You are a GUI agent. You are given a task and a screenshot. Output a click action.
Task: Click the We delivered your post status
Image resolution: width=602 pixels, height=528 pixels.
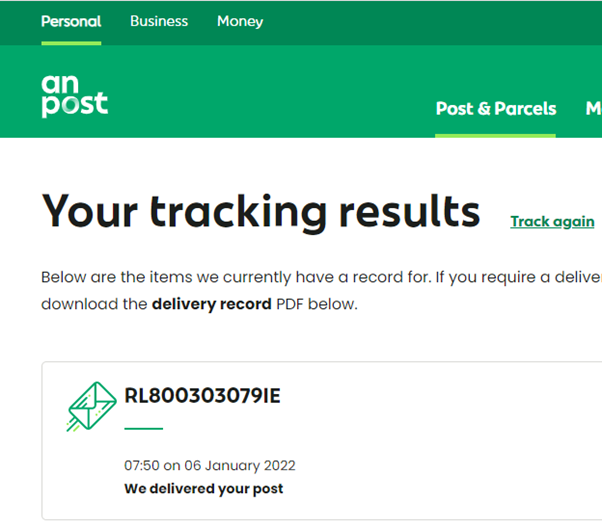(x=204, y=489)
